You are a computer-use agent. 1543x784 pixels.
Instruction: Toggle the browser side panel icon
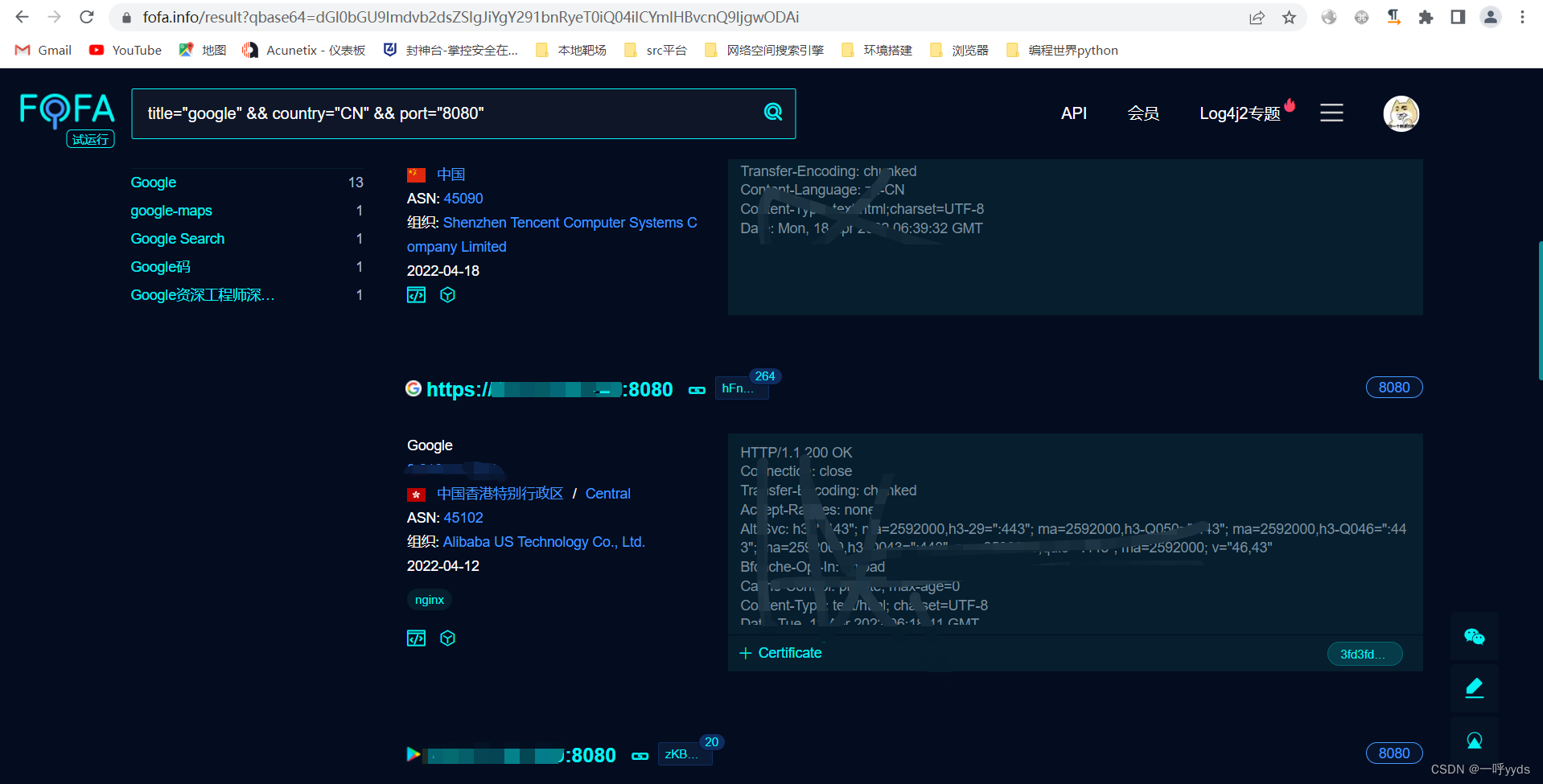pyautogui.click(x=1458, y=17)
